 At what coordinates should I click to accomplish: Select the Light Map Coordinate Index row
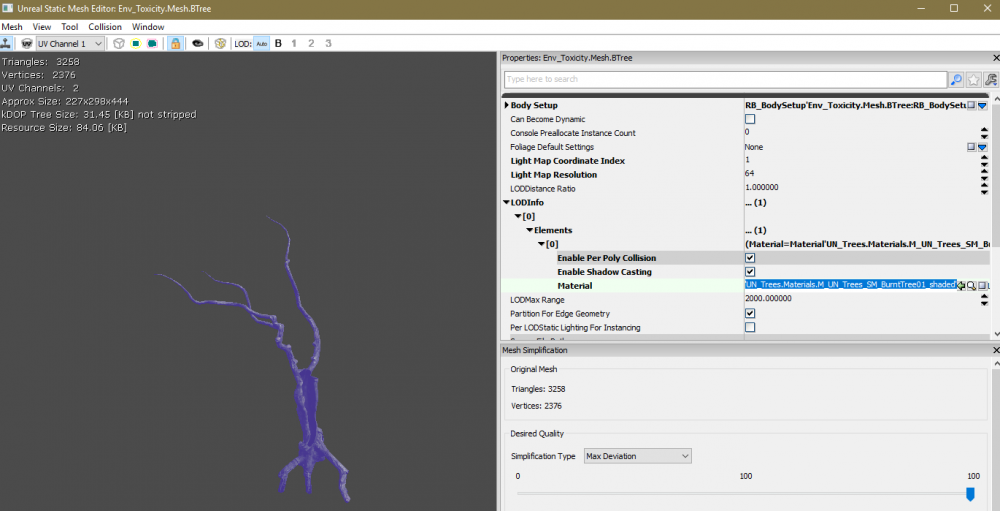[x=746, y=161]
